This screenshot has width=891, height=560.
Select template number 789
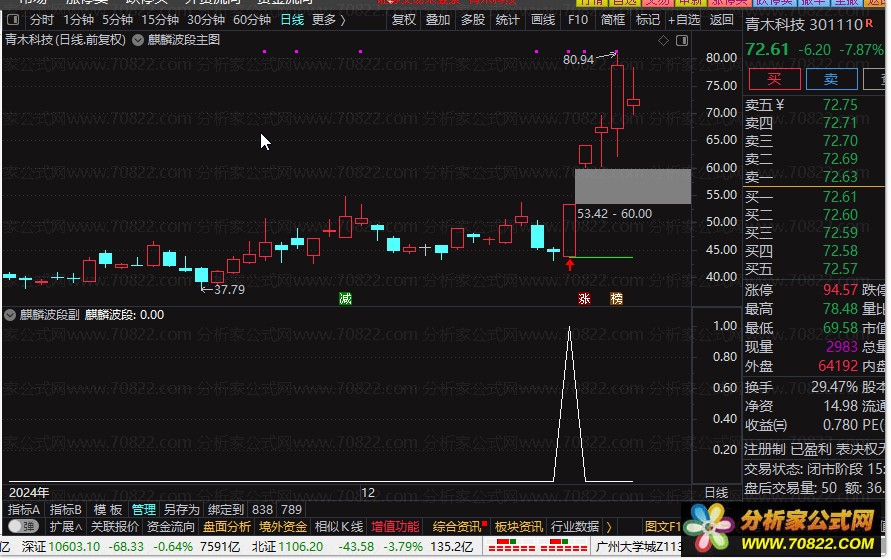(x=292, y=509)
